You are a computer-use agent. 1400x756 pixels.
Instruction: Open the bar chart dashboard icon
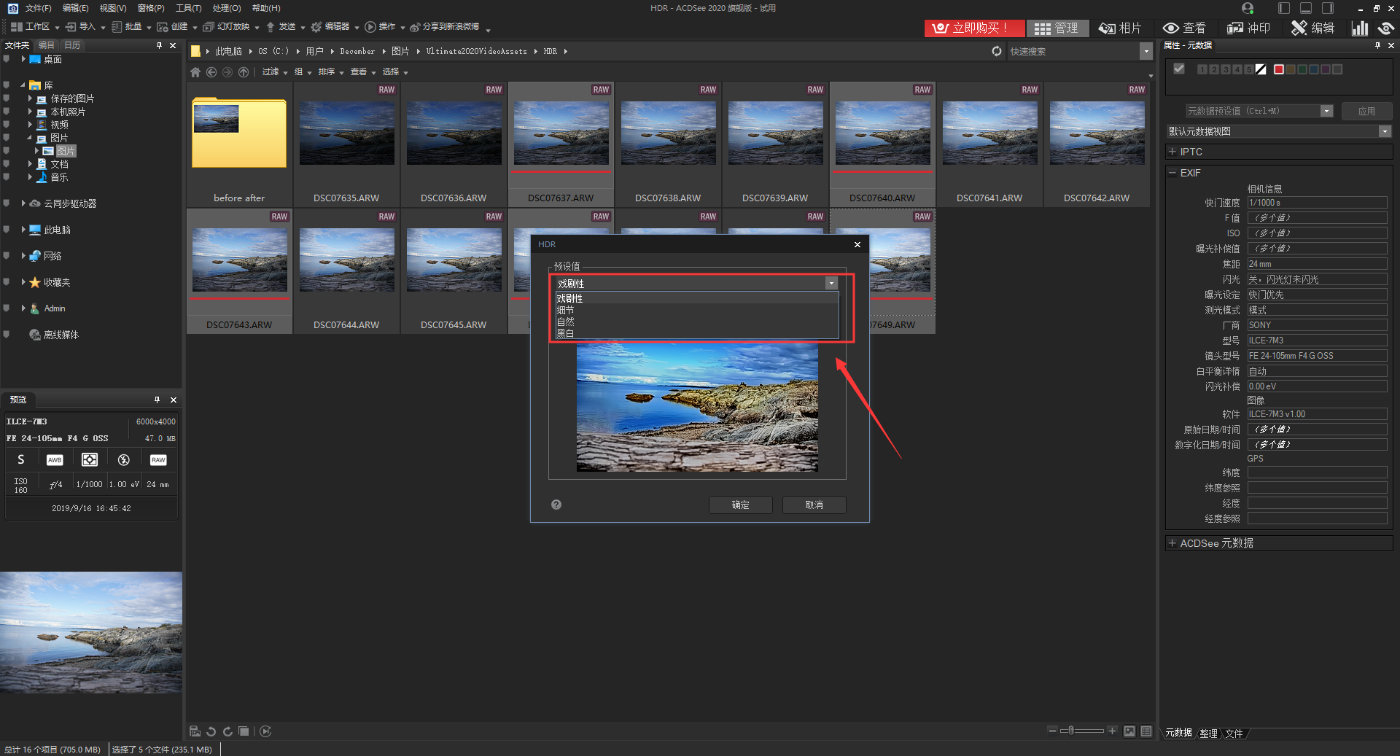pyautogui.click(x=1360, y=28)
